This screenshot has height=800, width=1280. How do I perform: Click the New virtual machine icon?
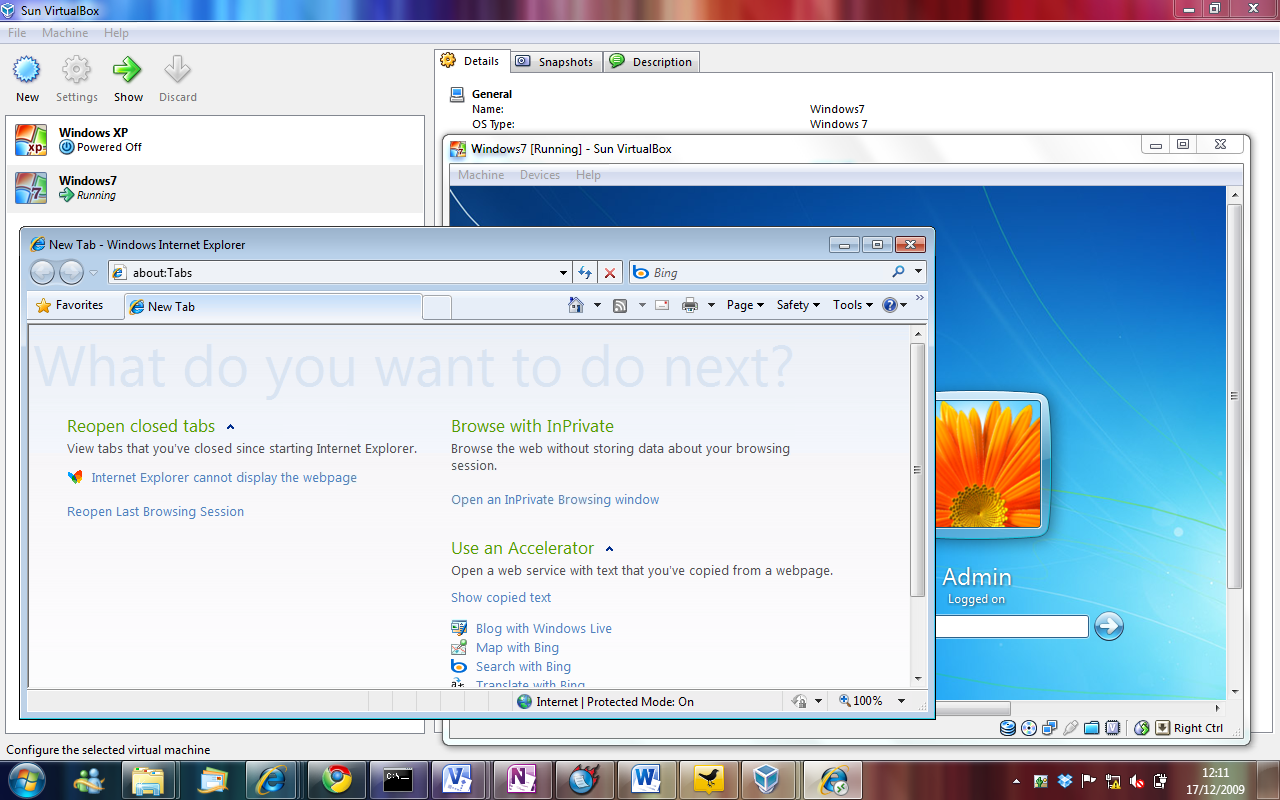27,70
